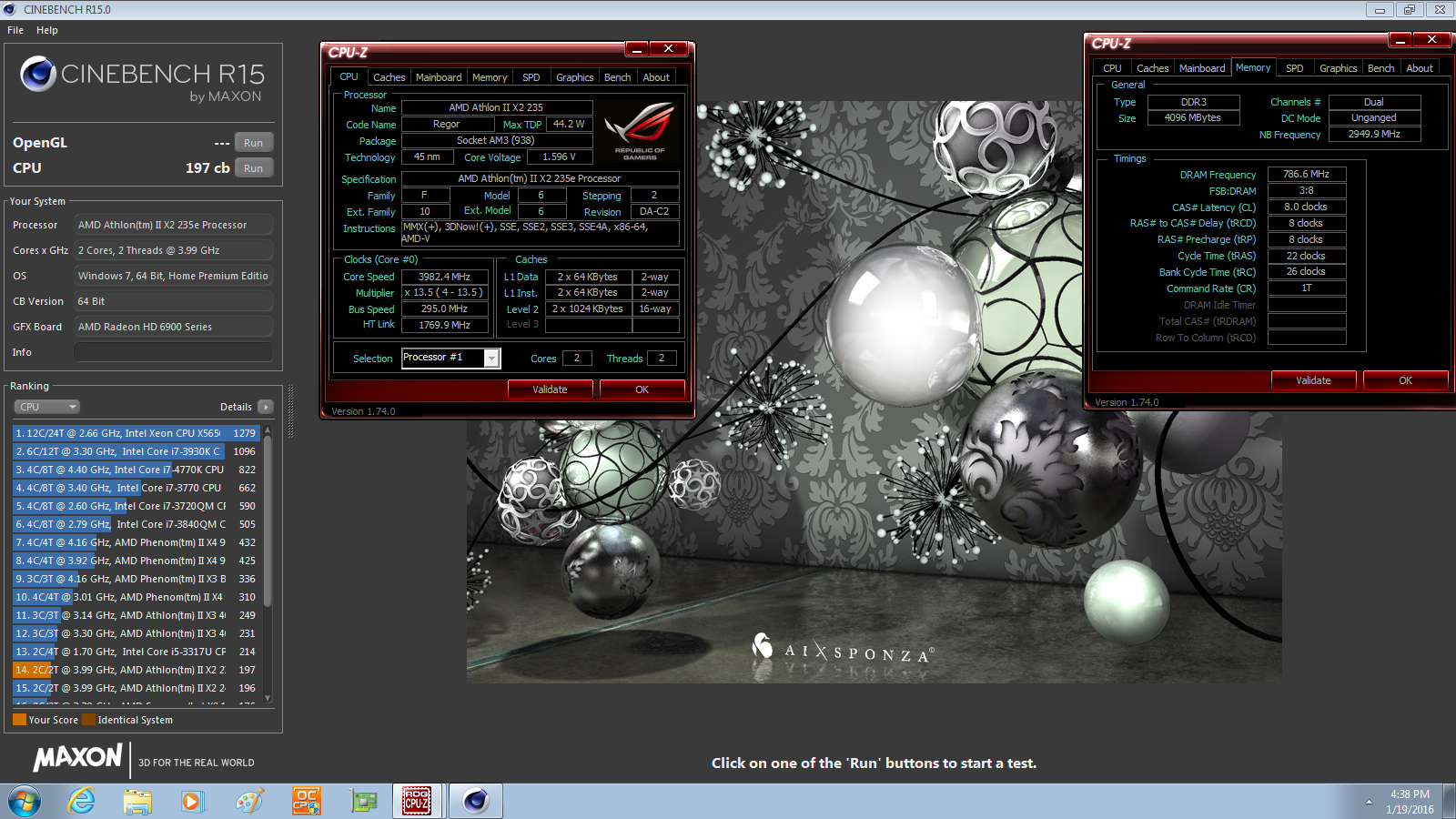Screen dimensions: 1456x819
Task: Show hidden system tray icons arrow
Action: 1369,802
